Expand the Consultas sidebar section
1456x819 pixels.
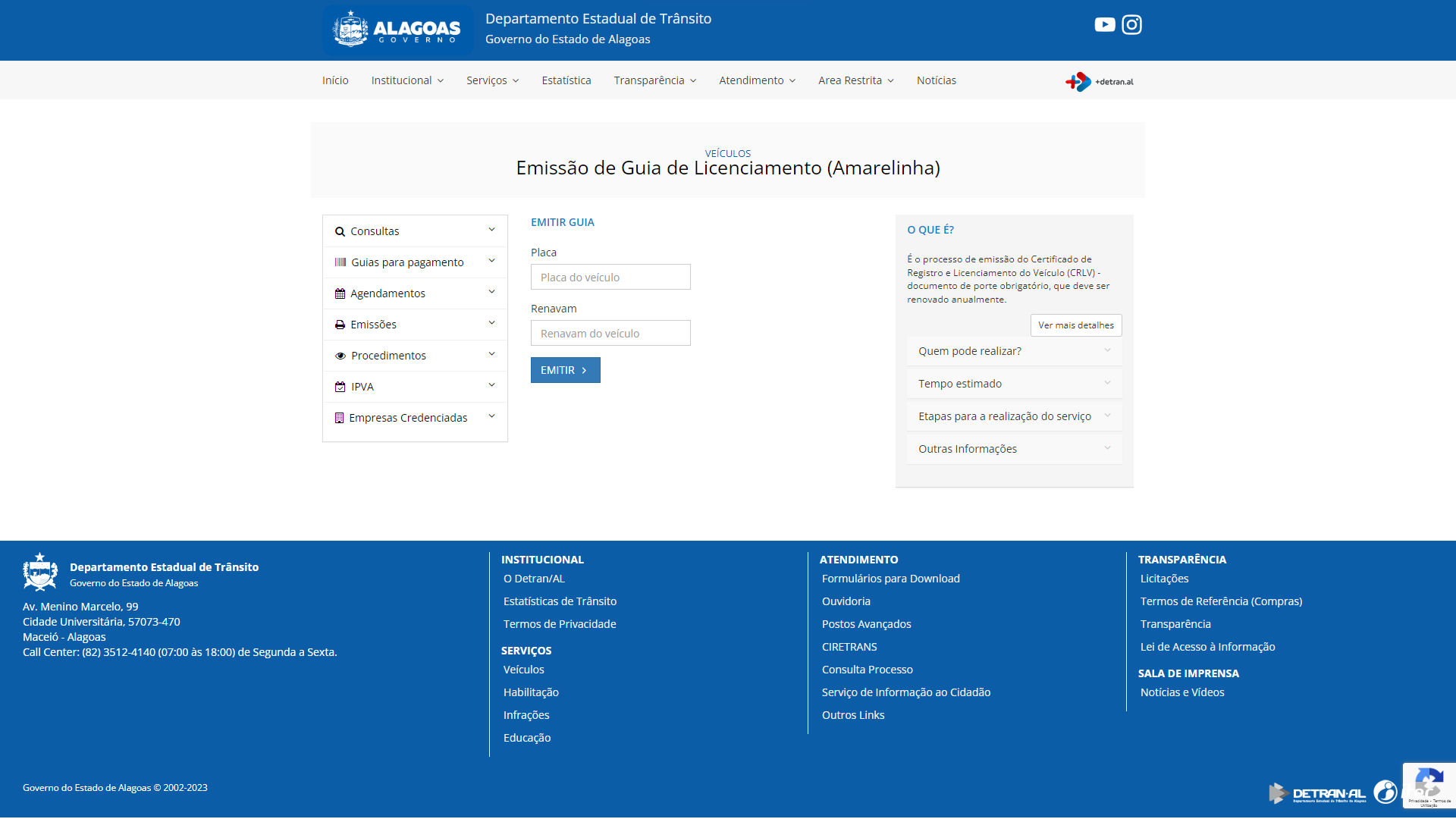point(415,231)
